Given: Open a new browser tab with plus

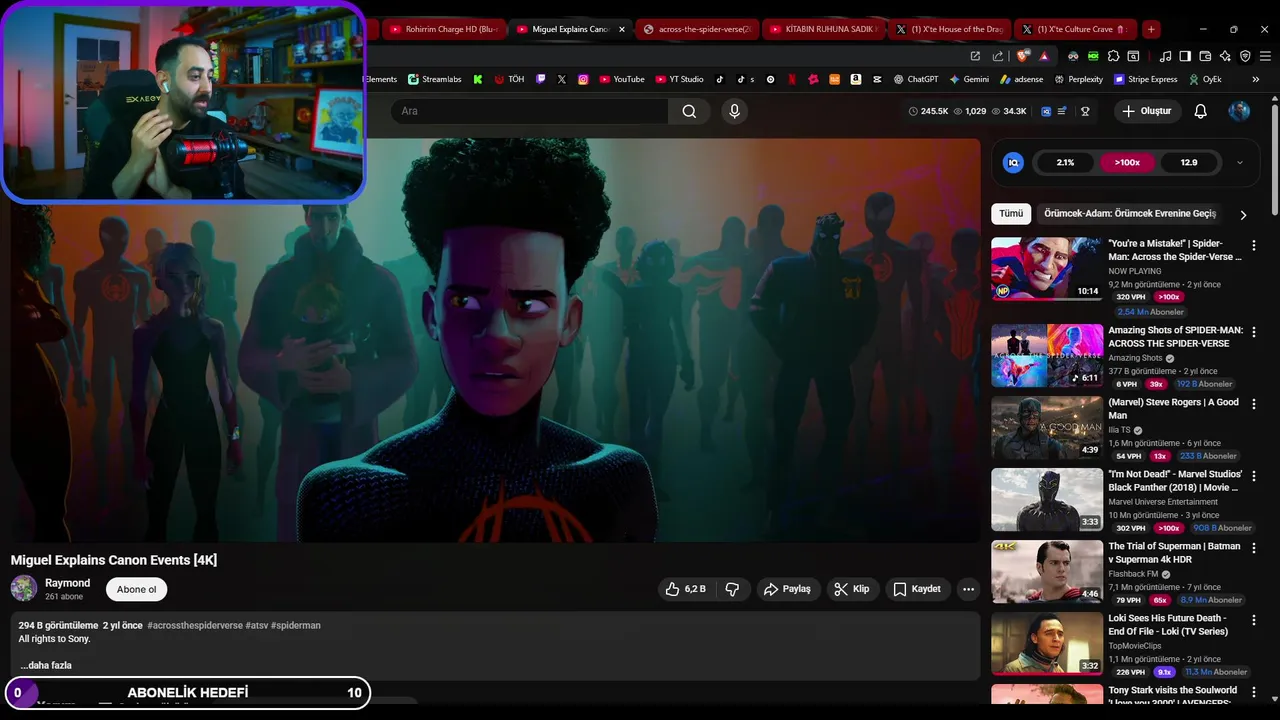Looking at the screenshot, I should click(1151, 29).
